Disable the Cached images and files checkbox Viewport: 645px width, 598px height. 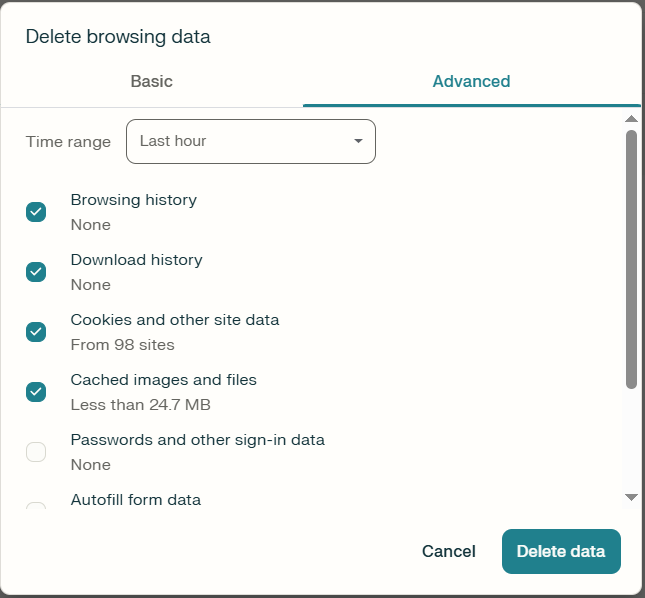pyautogui.click(x=36, y=392)
